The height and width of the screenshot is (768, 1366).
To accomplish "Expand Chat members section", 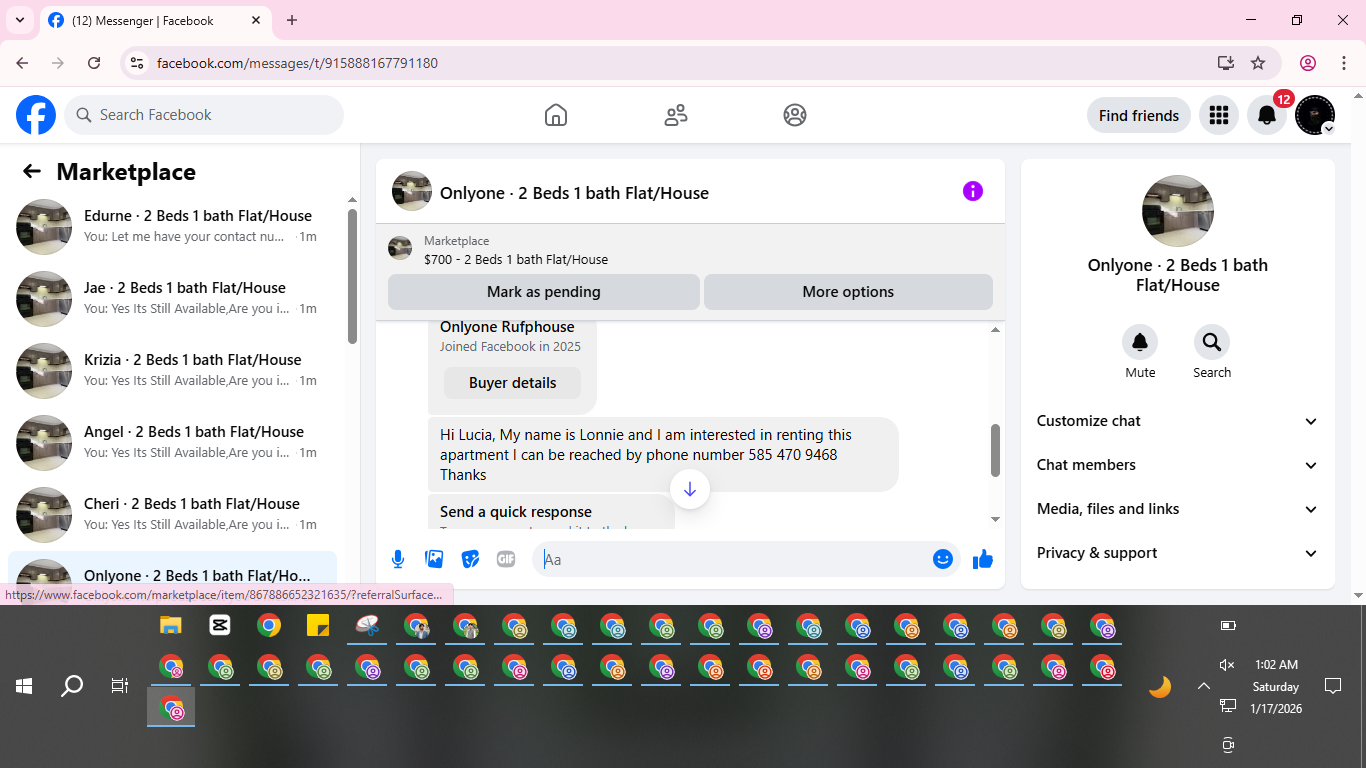I will (1178, 465).
